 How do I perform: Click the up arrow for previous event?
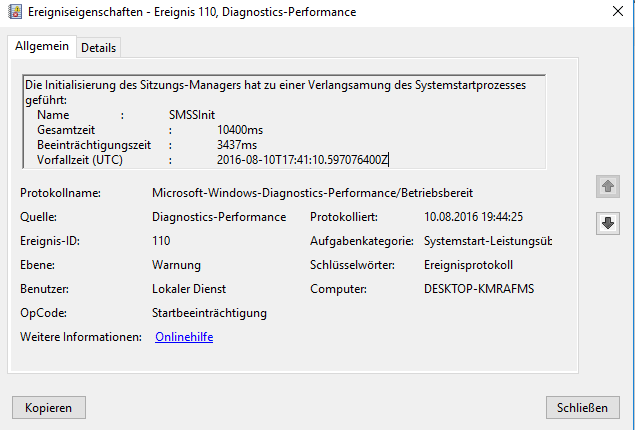[606, 187]
